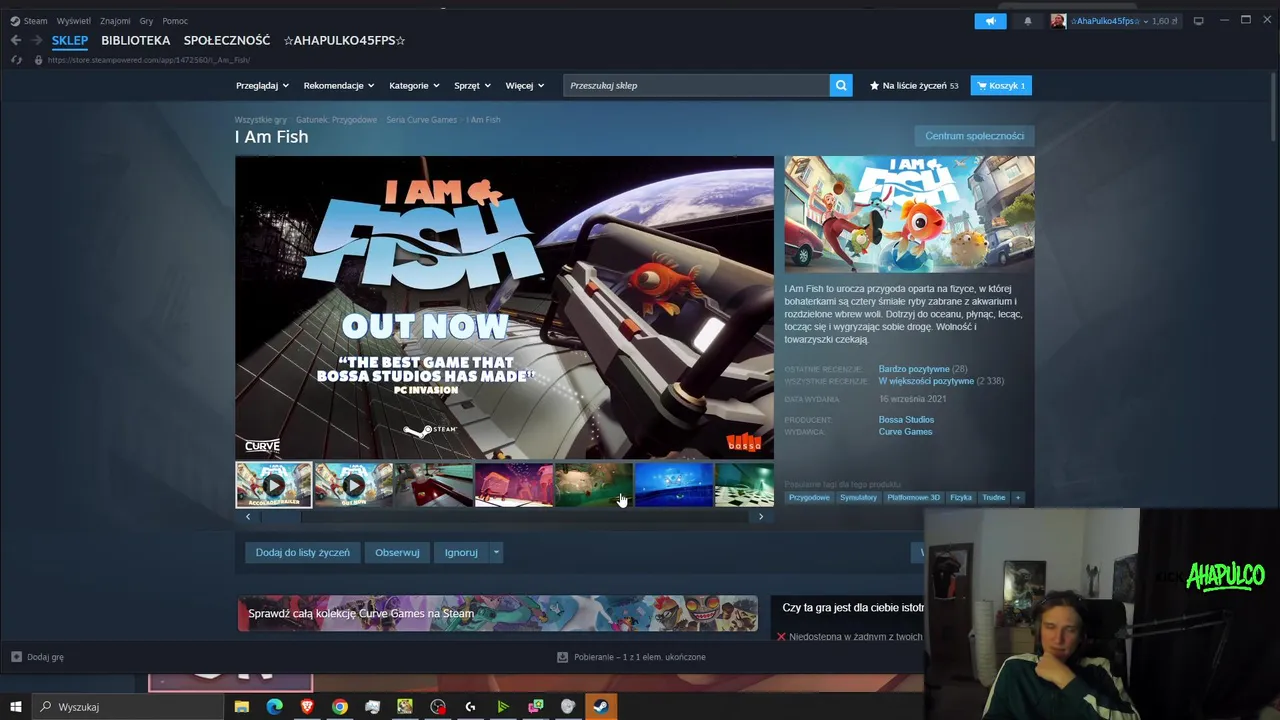Select the blue underwater screenshot thumbnail

click(x=673, y=485)
